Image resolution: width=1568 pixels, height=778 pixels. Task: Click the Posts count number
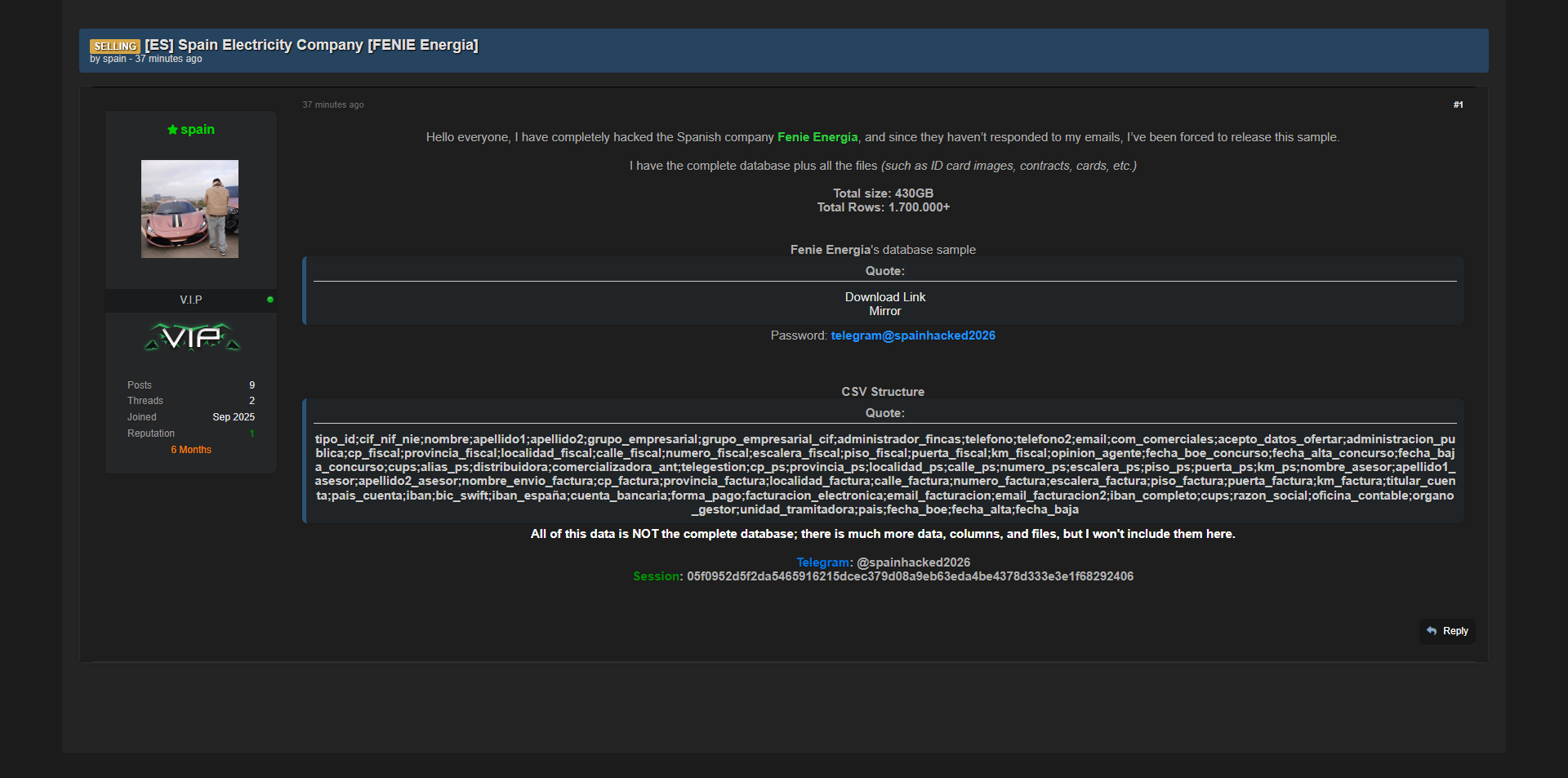(252, 385)
